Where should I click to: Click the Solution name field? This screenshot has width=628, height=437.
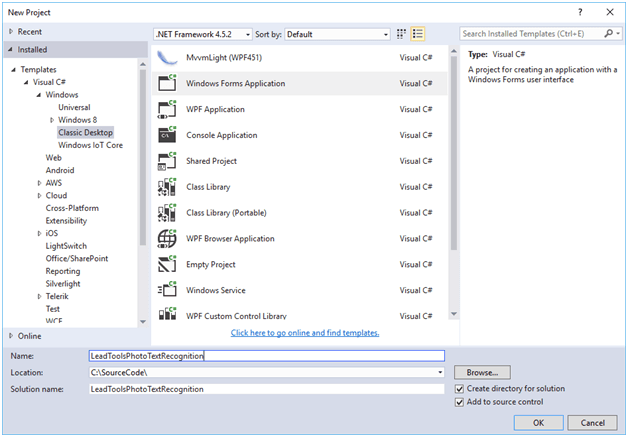pyautogui.click(x=267, y=389)
